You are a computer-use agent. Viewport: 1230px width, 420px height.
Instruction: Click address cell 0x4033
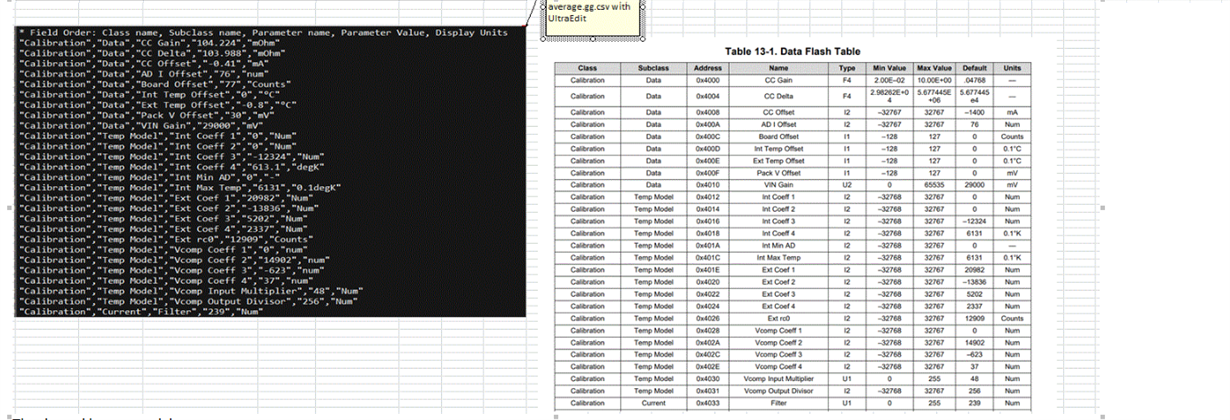click(x=707, y=403)
